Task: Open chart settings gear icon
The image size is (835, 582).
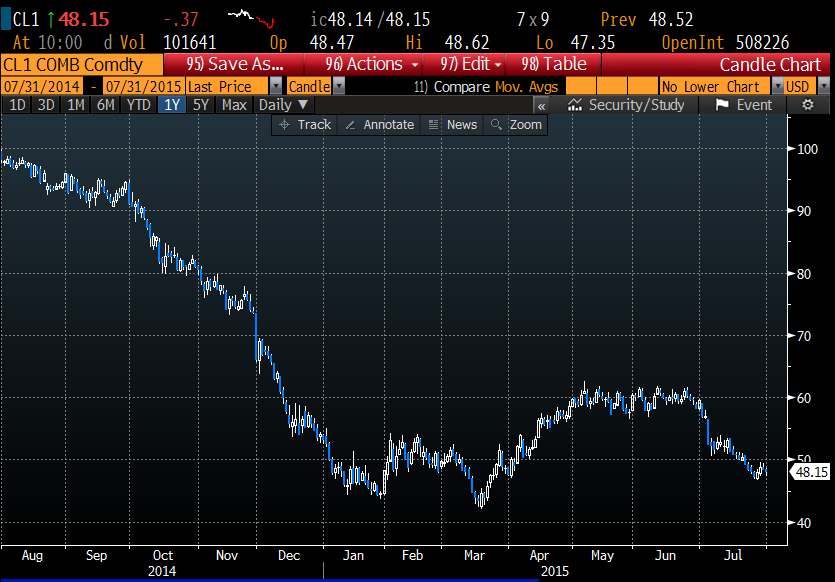Action: point(808,105)
